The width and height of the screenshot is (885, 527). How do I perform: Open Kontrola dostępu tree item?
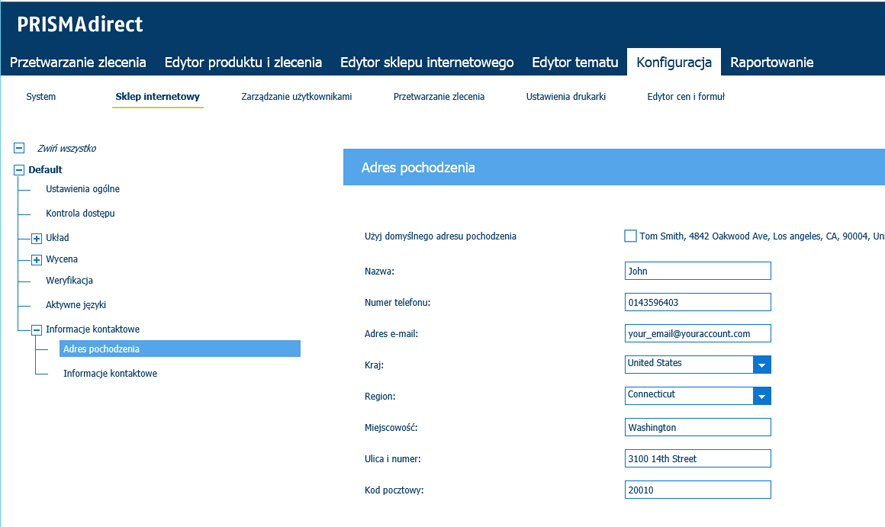pyautogui.click(x=80, y=213)
